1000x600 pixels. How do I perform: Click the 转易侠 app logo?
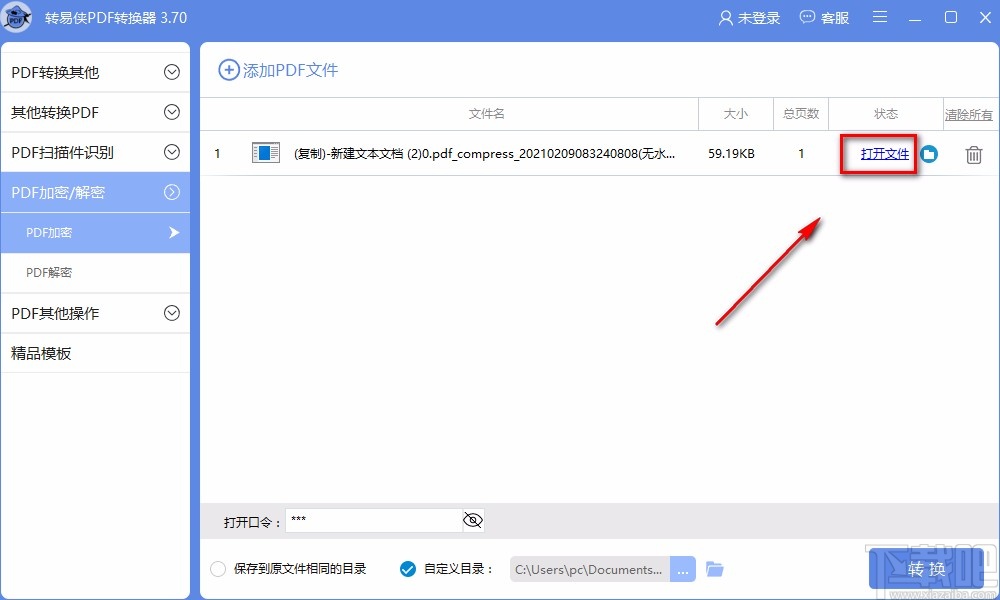(x=17, y=17)
